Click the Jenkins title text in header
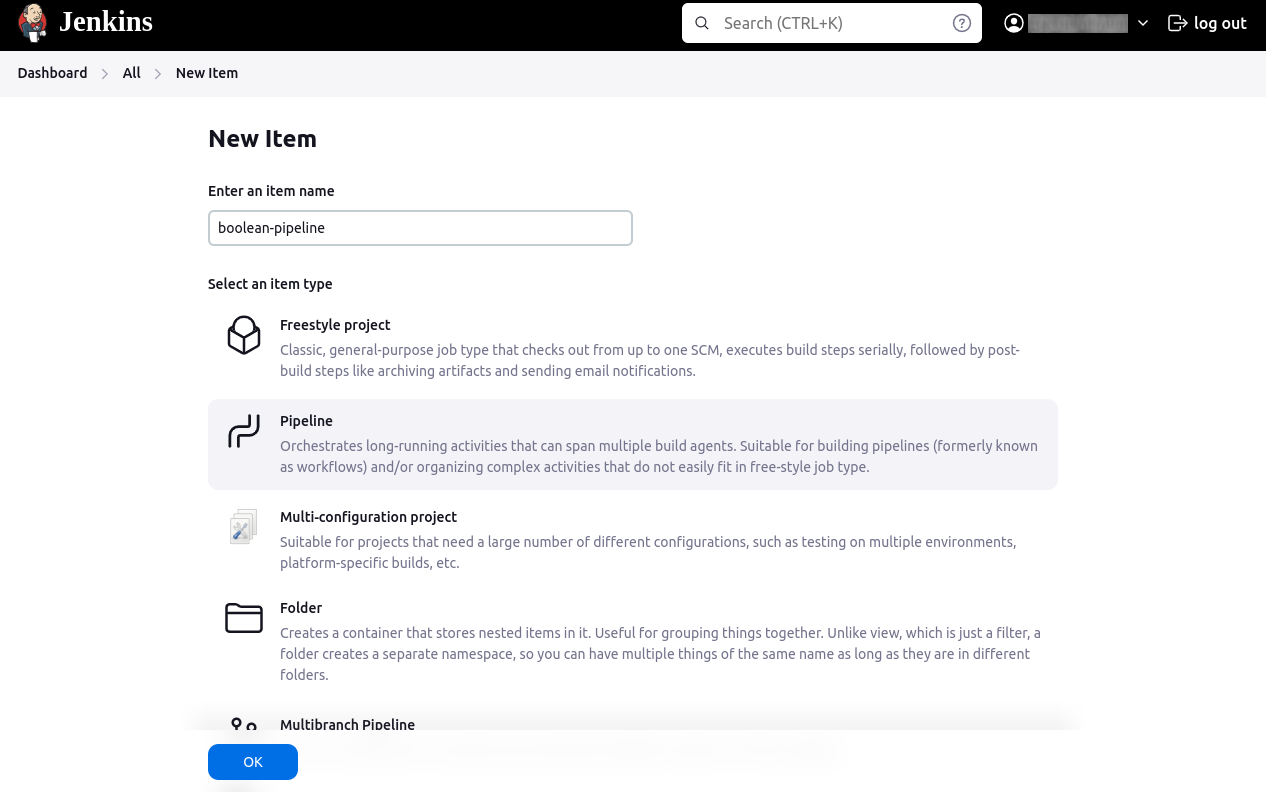This screenshot has width=1266, height=792. pos(106,21)
